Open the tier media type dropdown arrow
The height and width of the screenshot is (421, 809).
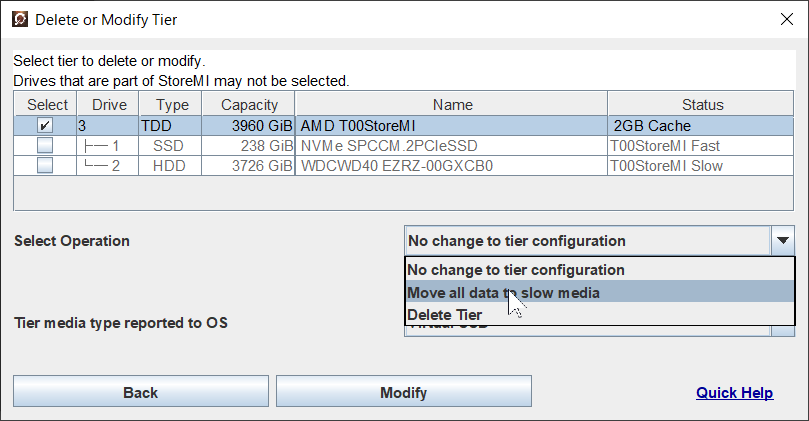783,330
